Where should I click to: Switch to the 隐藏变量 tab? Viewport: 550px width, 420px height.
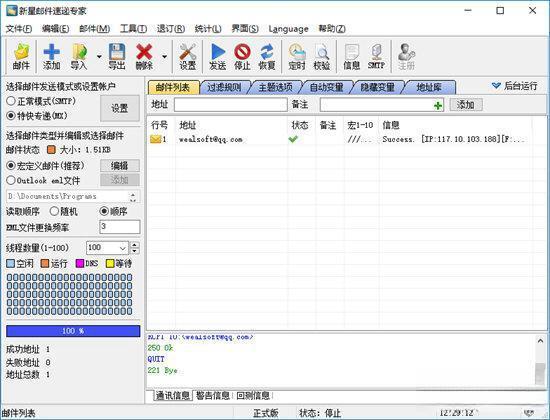pyautogui.click(x=378, y=87)
